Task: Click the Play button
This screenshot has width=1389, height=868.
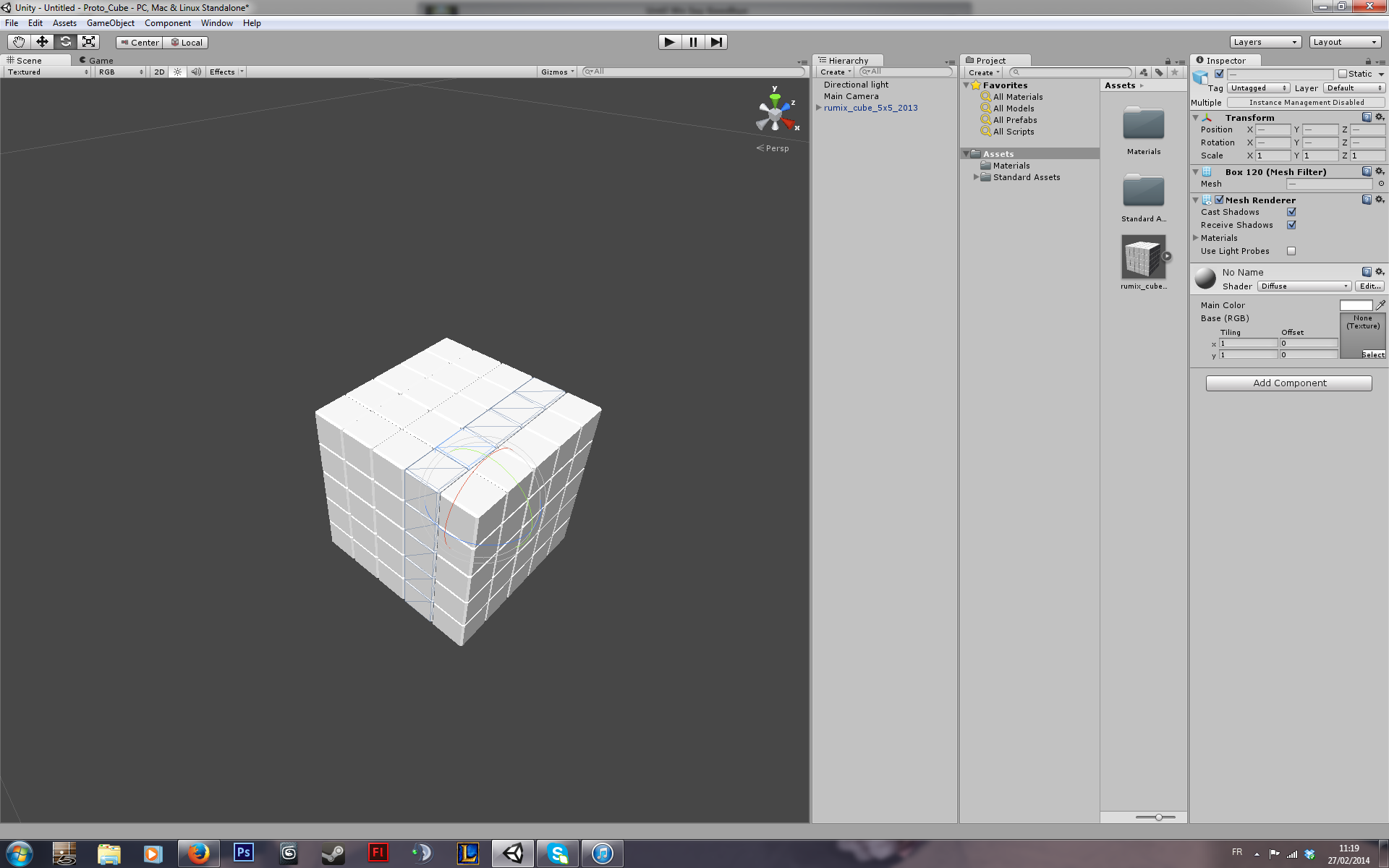Action: click(670, 42)
